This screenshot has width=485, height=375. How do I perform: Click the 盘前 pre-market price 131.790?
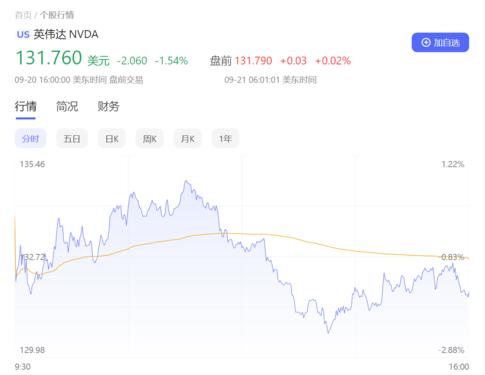click(x=253, y=61)
